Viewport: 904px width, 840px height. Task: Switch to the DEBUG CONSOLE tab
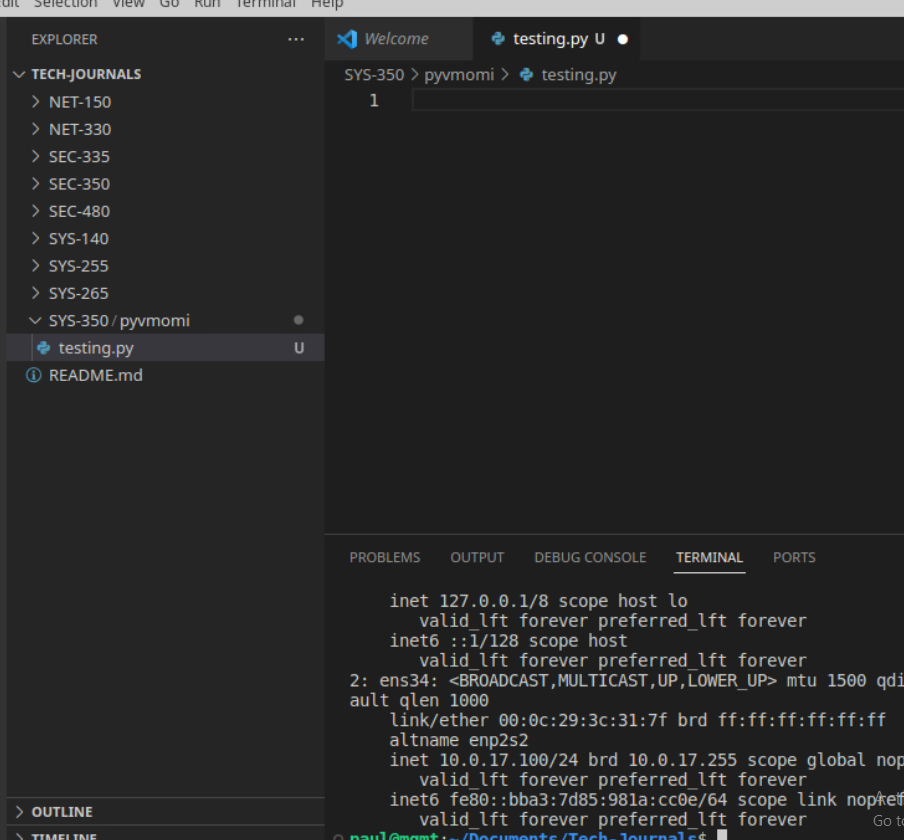(590, 558)
